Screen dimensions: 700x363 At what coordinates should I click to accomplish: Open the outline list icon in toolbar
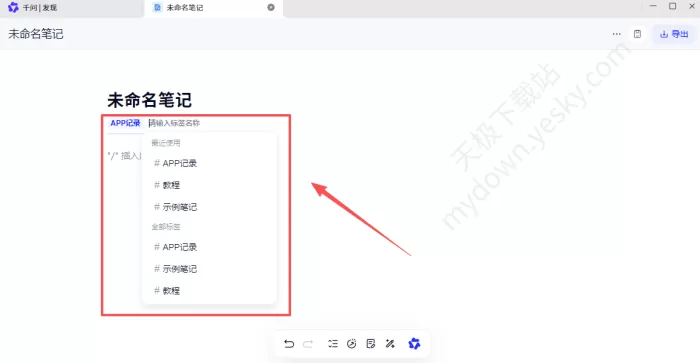click(333, 344)
